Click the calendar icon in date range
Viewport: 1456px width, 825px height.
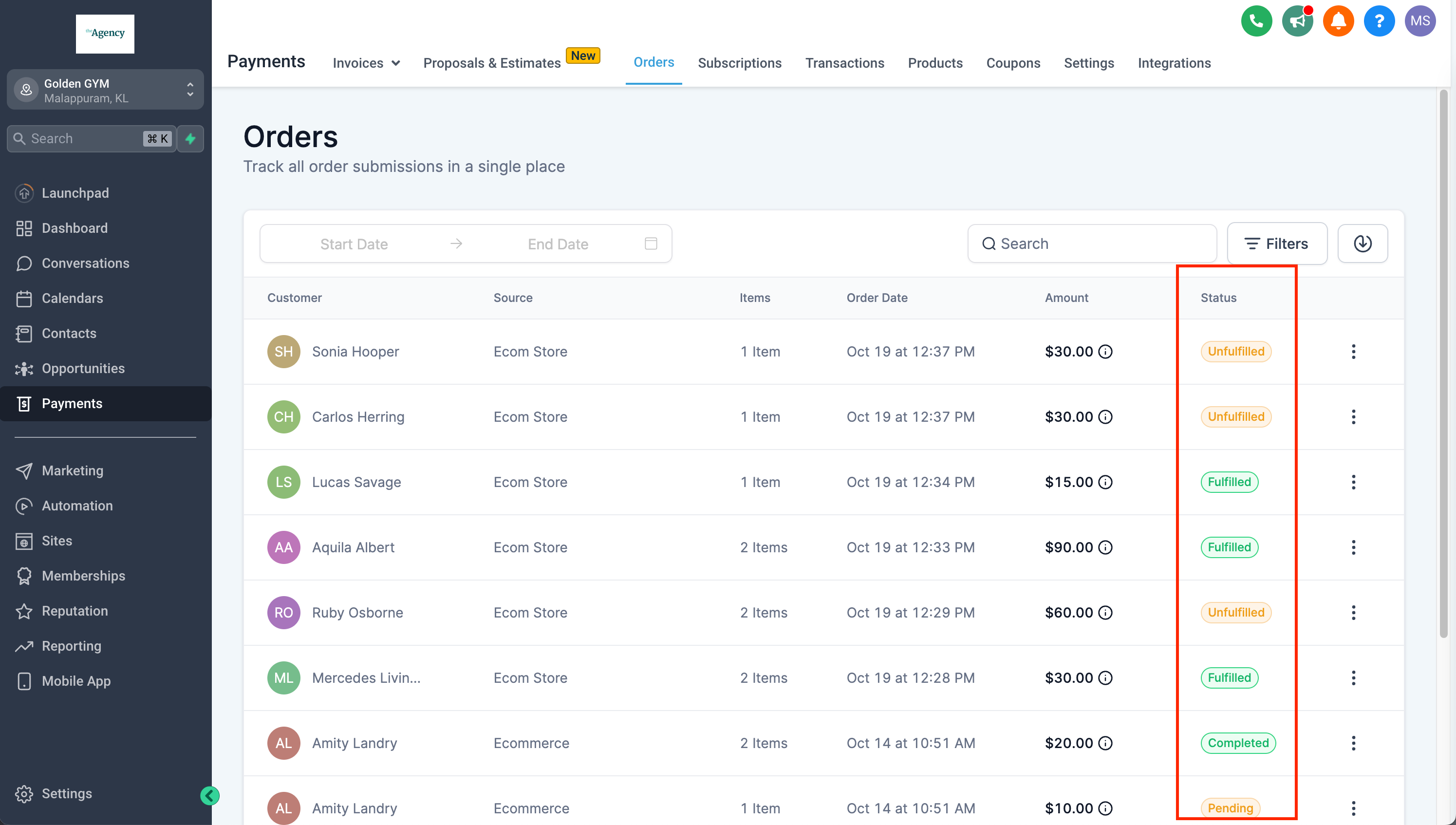point(651,244)
